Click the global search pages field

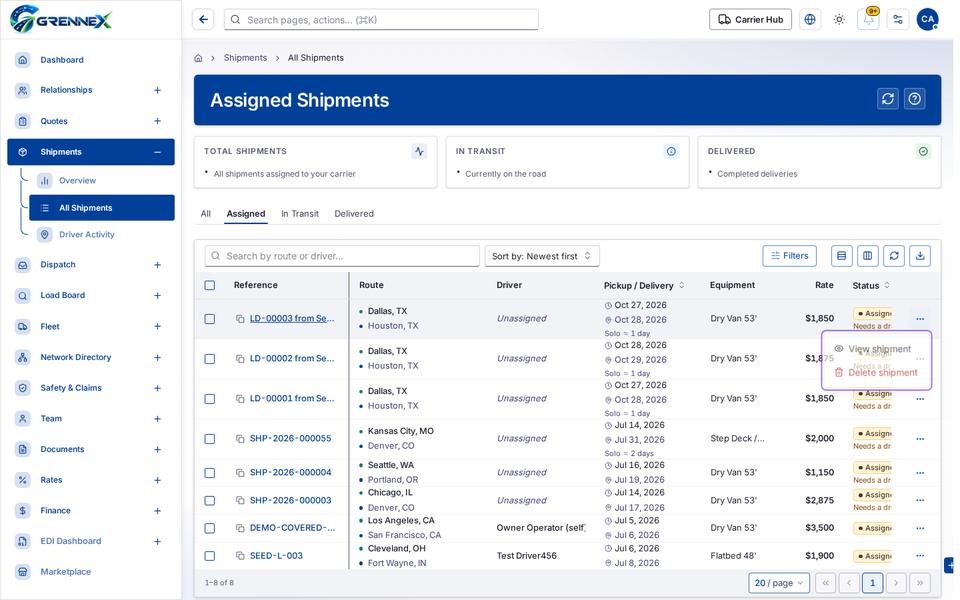pos(381,20)
